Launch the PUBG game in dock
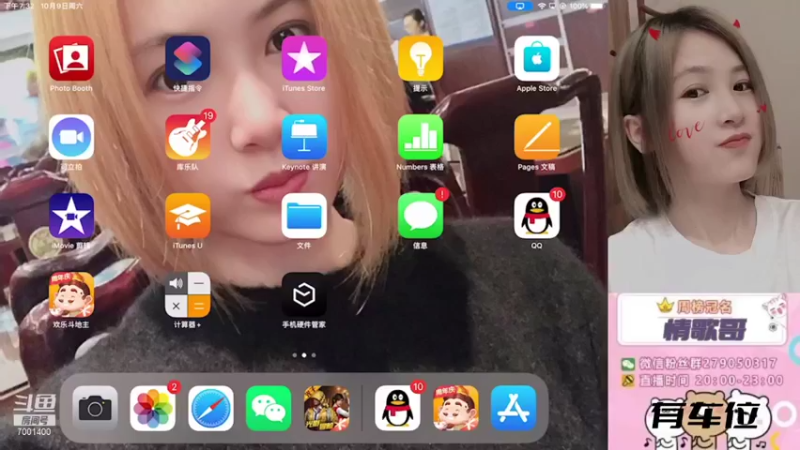The height and width of the screenshot is (450, 800). 327,408
